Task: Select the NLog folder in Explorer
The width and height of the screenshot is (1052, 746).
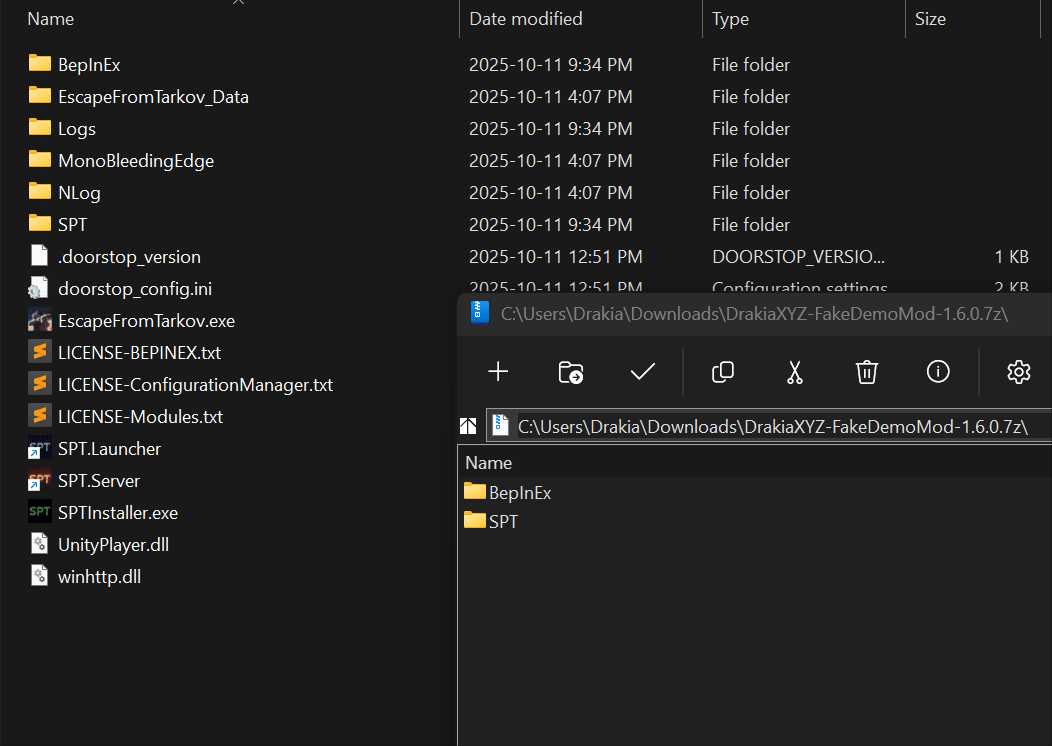Action: [64, 193]
